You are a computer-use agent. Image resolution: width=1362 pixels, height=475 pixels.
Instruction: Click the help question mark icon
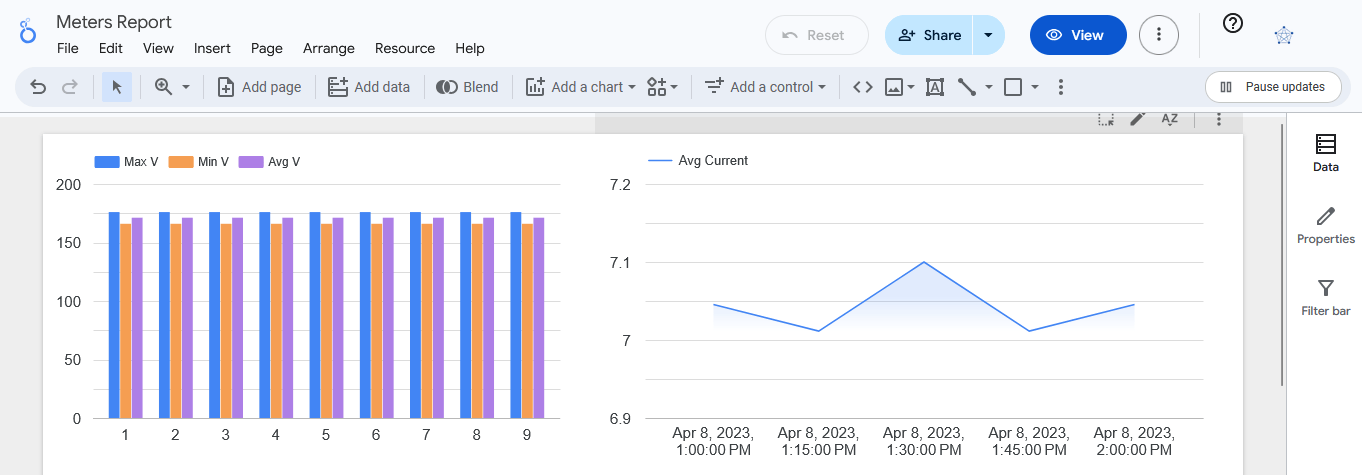pyautogui.click(x=1233, y=23)
